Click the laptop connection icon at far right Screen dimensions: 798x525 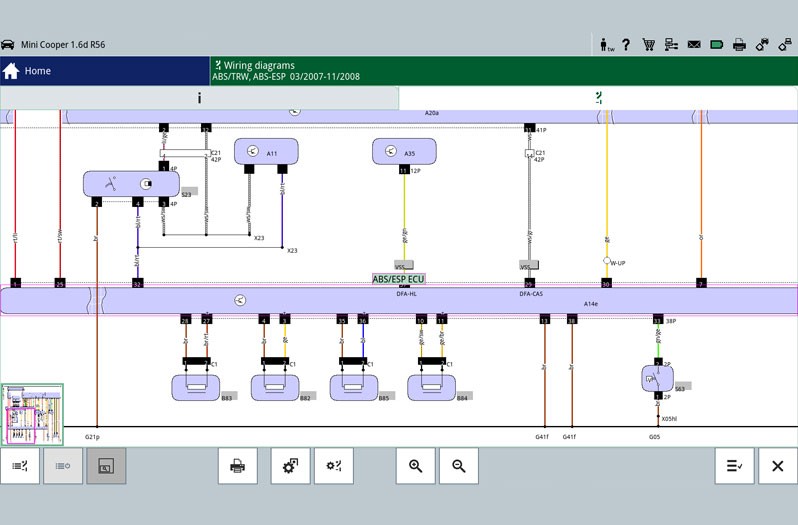tap(785, 45)
